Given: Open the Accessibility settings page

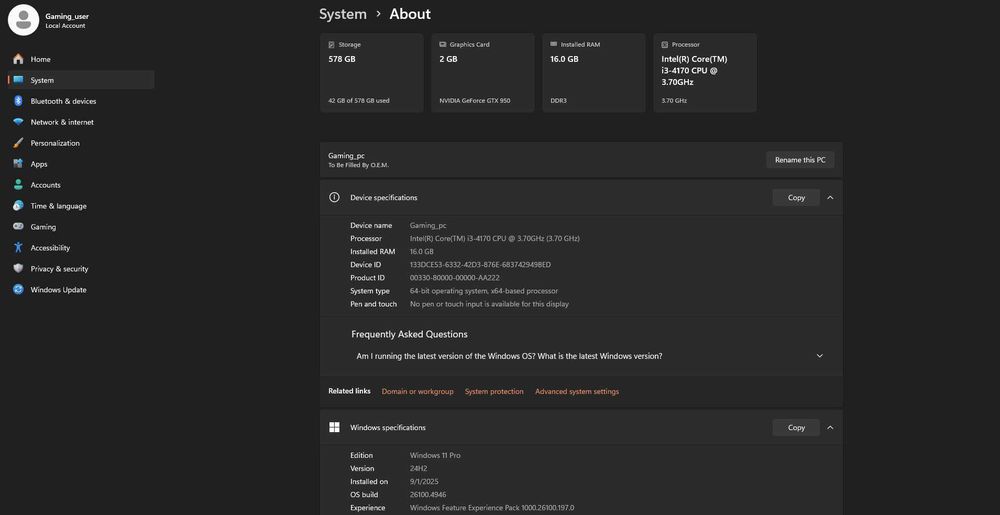Looking at the screenshot, I should (50, 248).
